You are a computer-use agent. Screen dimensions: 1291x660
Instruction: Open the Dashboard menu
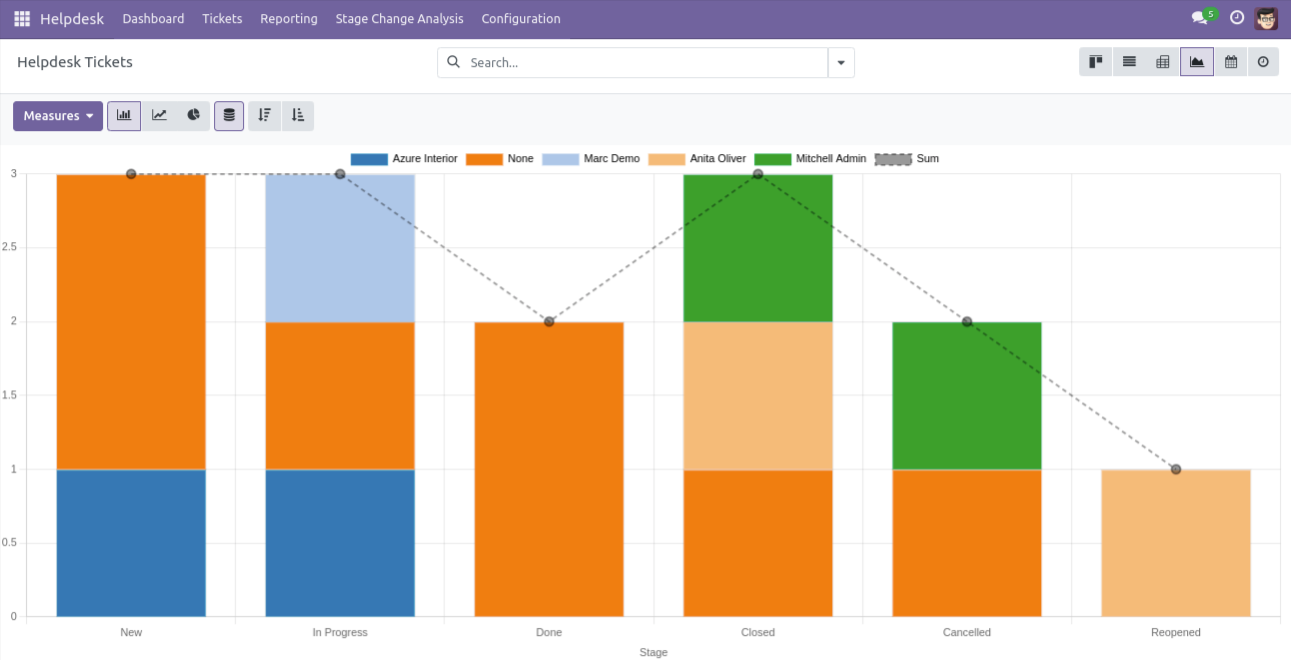point(153,19)
